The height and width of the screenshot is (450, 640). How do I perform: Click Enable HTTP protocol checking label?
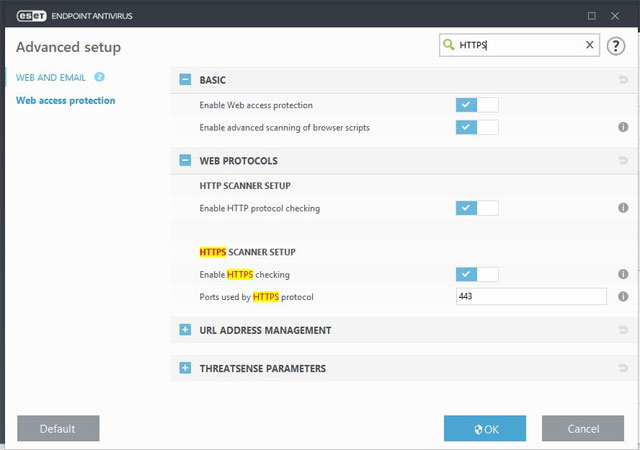coord(260,208)
